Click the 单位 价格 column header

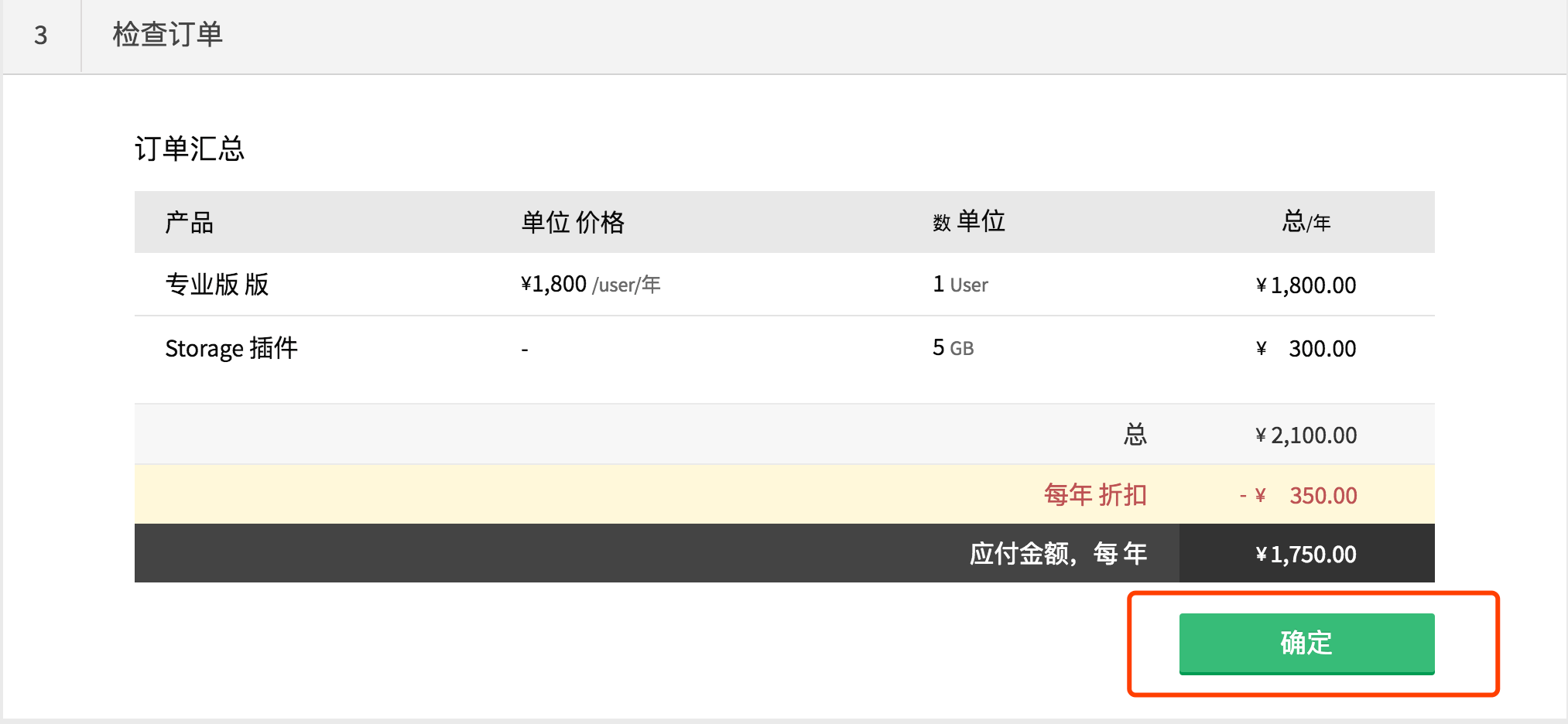click(573, 223)
